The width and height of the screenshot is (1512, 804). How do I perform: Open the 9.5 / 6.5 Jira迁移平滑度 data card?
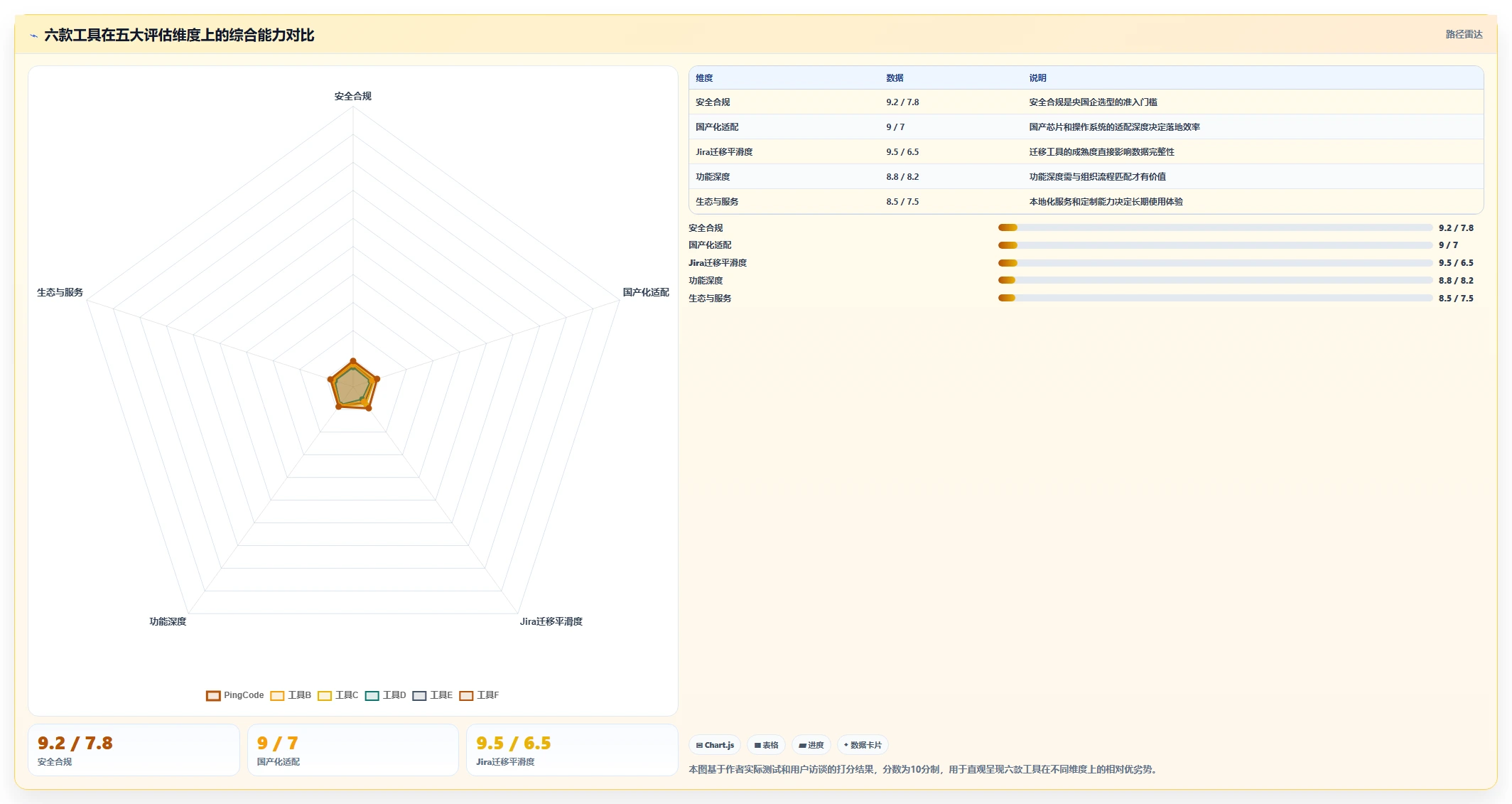point(572,750)
